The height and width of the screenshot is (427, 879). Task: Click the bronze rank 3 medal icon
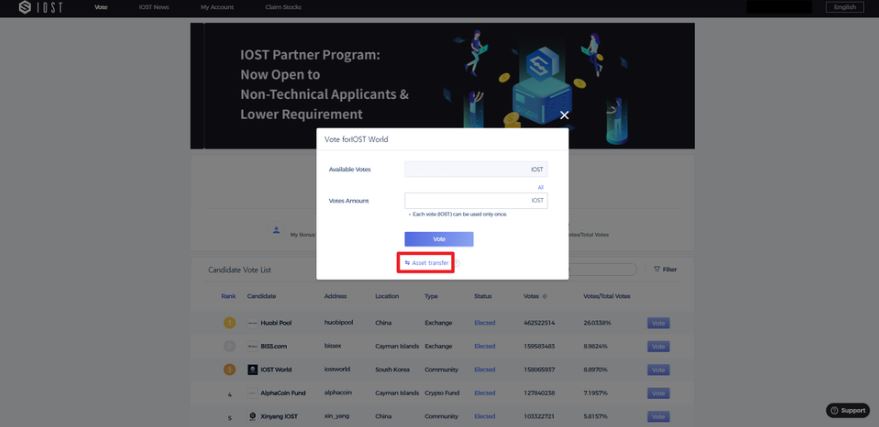pyautogui.click(x=229, y=370)
